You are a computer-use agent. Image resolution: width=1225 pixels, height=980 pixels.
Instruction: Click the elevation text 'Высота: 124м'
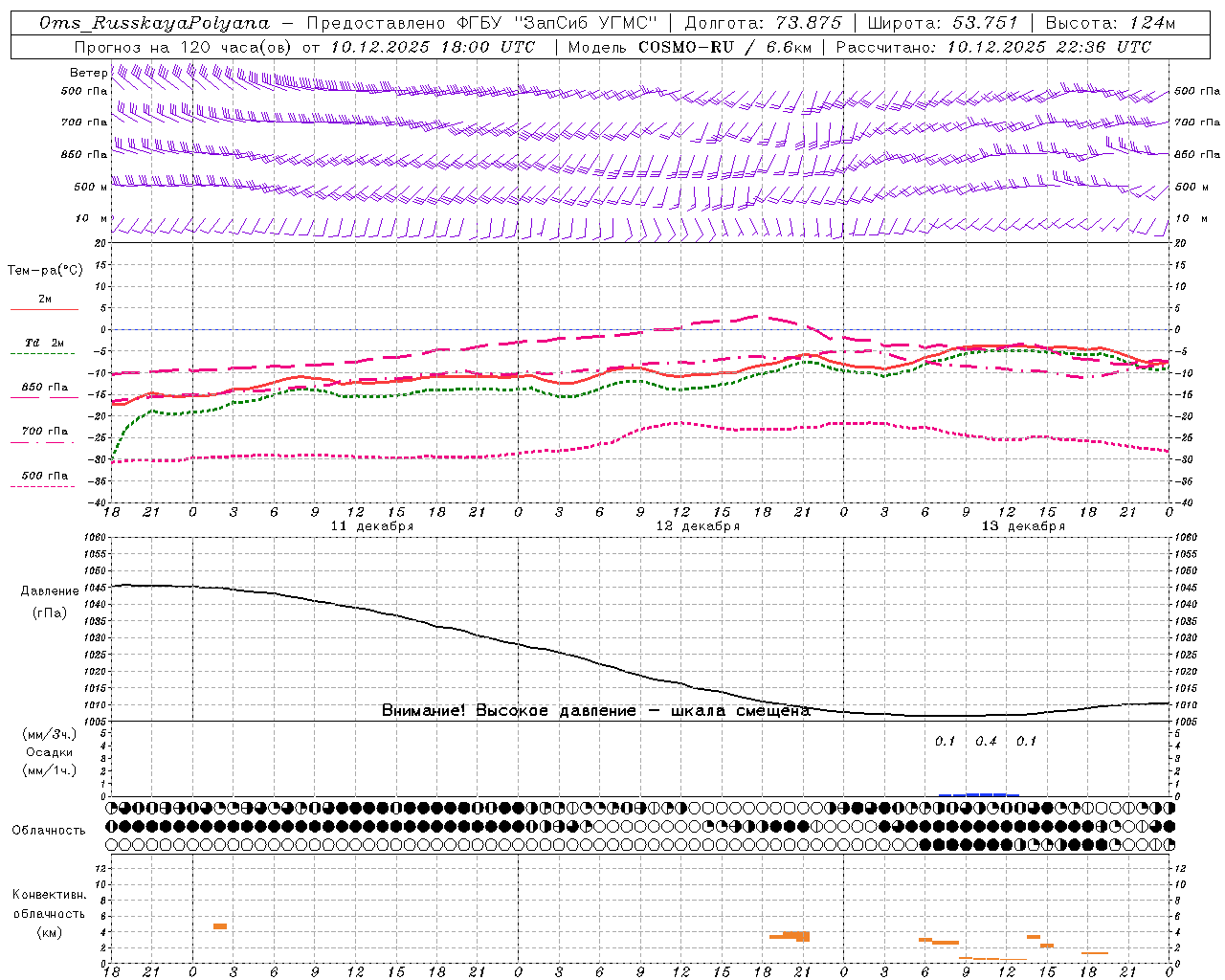pyautogui.click(x=1110, y=23)
